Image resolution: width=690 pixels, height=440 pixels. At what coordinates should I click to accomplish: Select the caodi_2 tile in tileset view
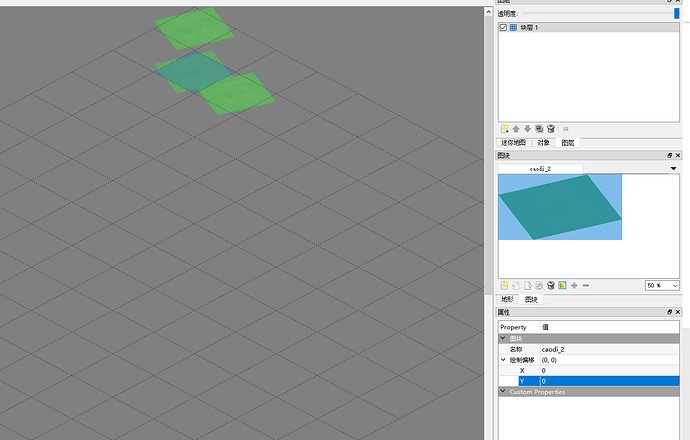(560, 207)
